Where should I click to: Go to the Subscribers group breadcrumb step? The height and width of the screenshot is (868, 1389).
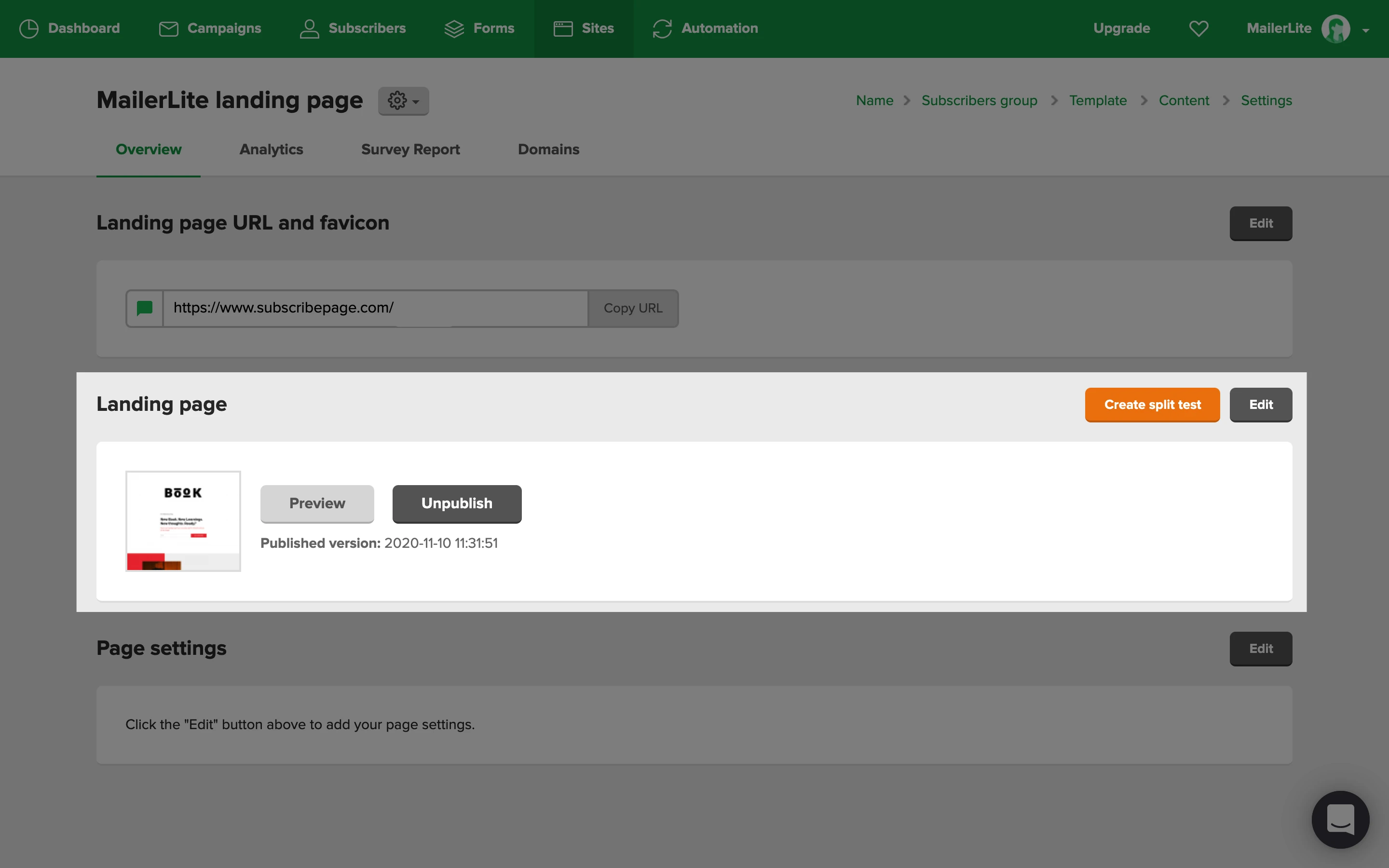(x=979, y=100)
